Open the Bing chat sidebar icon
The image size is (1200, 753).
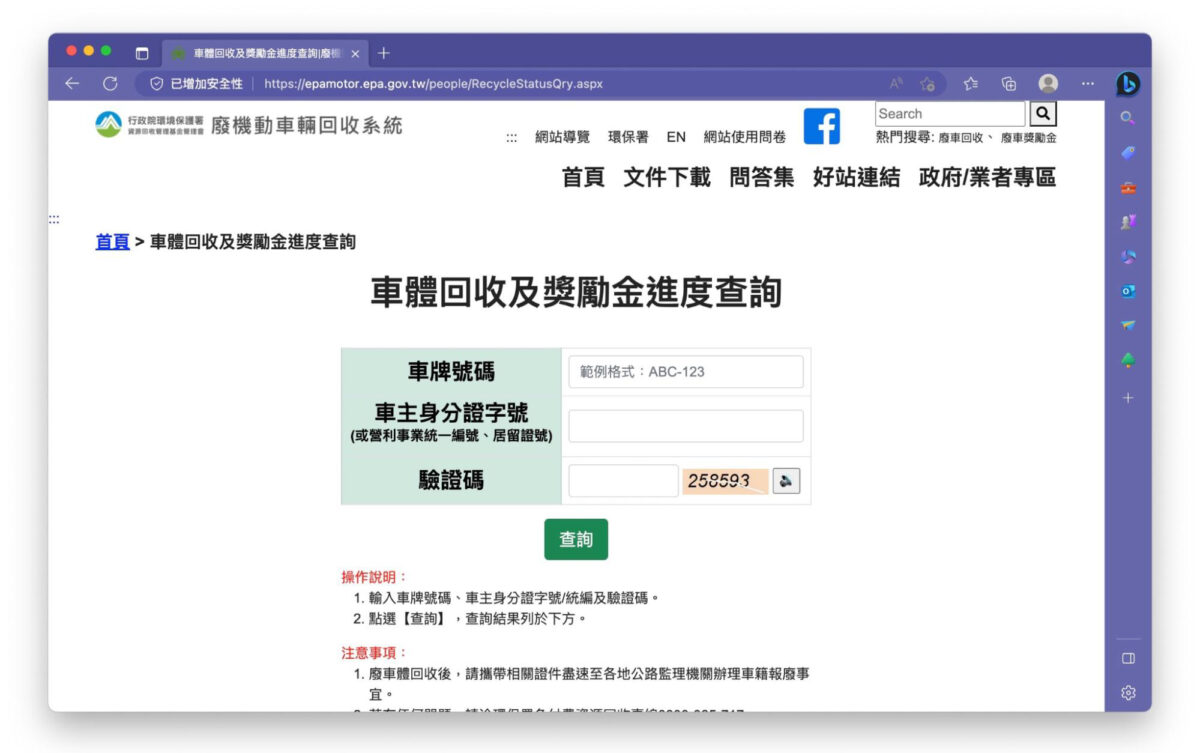[1128, 85]
